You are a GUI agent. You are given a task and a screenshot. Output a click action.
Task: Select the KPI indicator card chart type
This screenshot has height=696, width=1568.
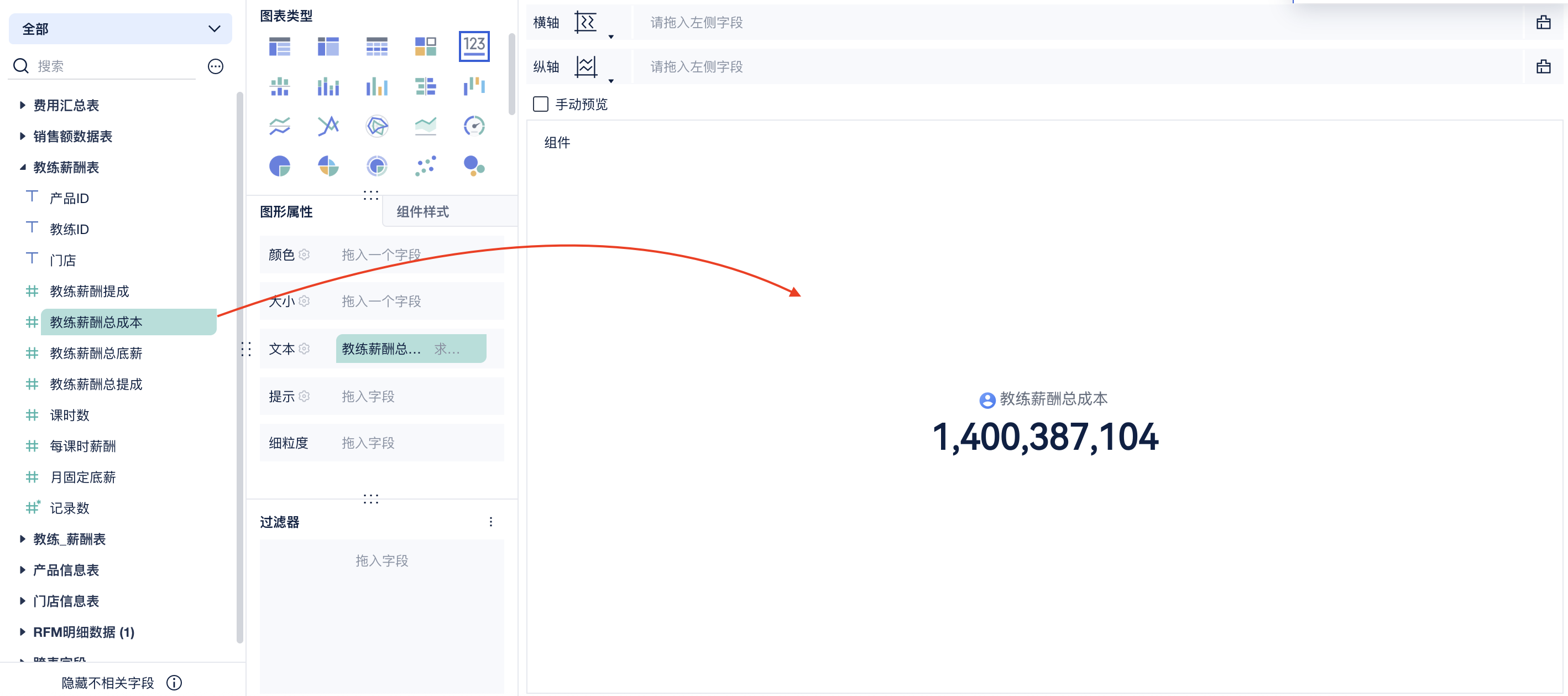474,46
